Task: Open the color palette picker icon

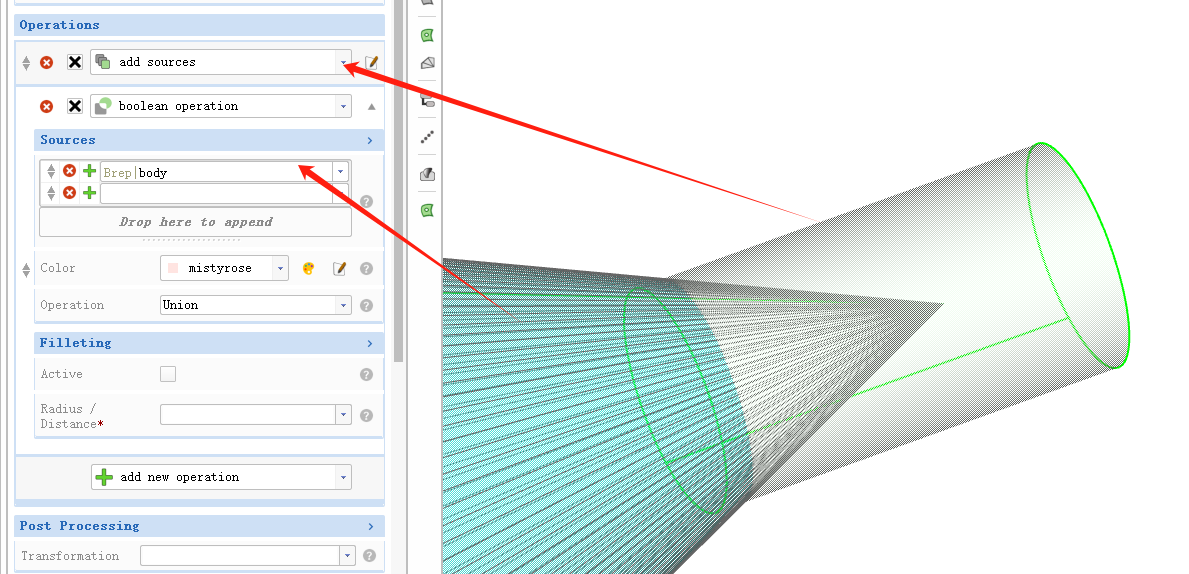Action: [309, 268]
